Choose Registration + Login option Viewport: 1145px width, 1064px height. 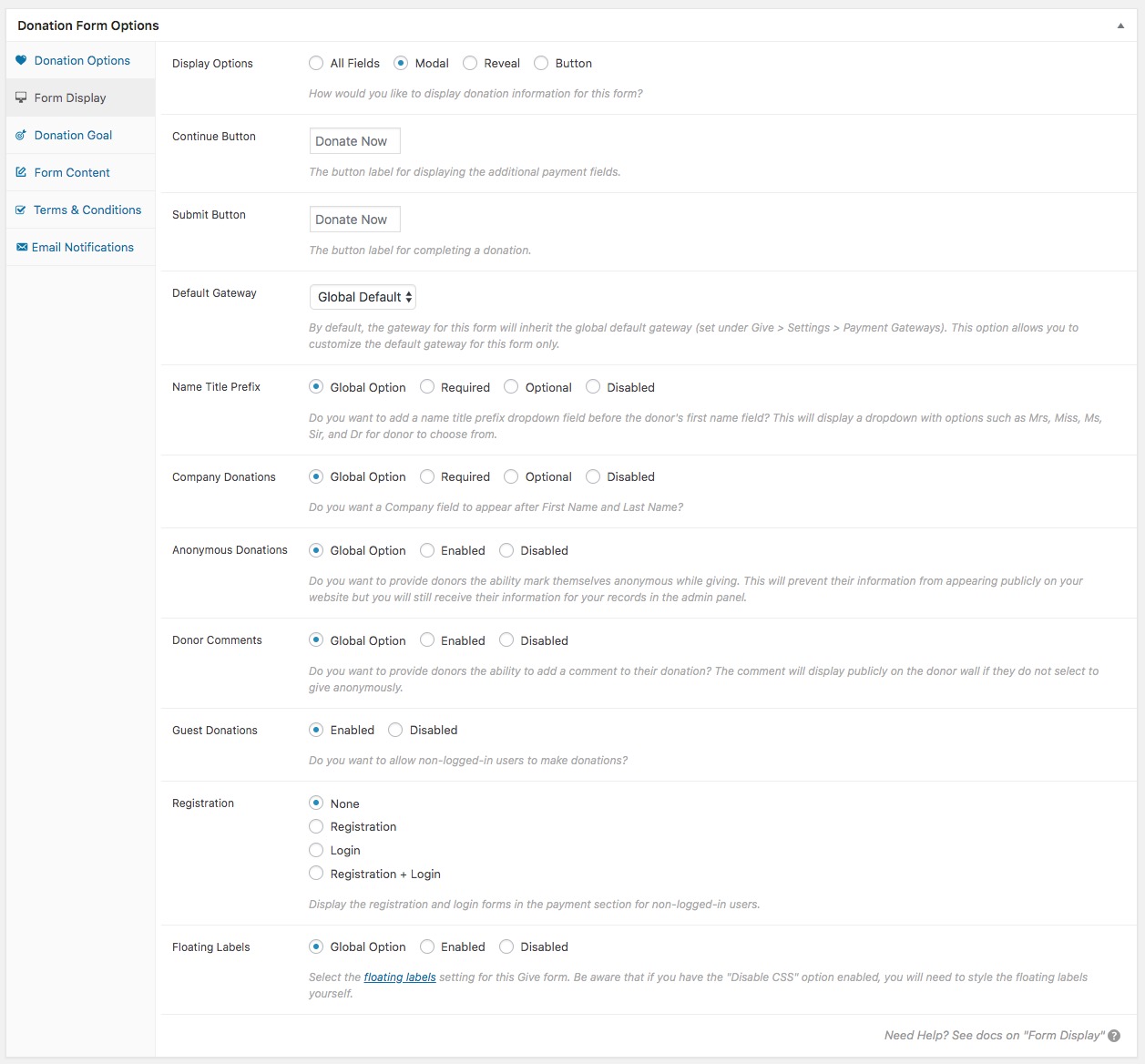click(x=316, y=874)
